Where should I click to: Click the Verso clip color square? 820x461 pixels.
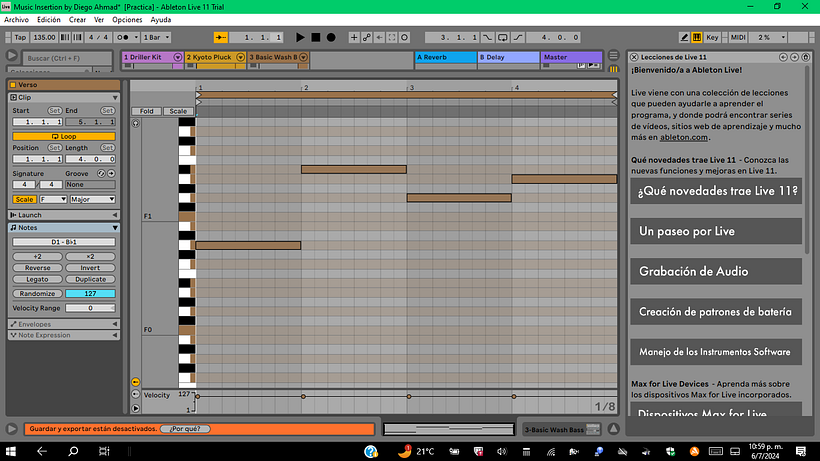[13, 85]
